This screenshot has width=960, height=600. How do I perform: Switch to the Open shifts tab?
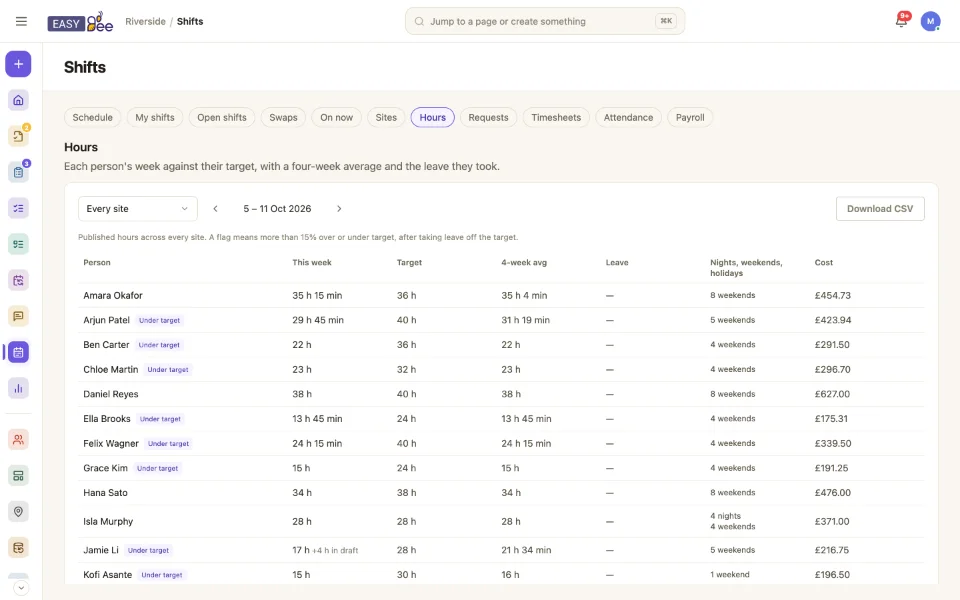pyautogui.click(x=222, y=118)
